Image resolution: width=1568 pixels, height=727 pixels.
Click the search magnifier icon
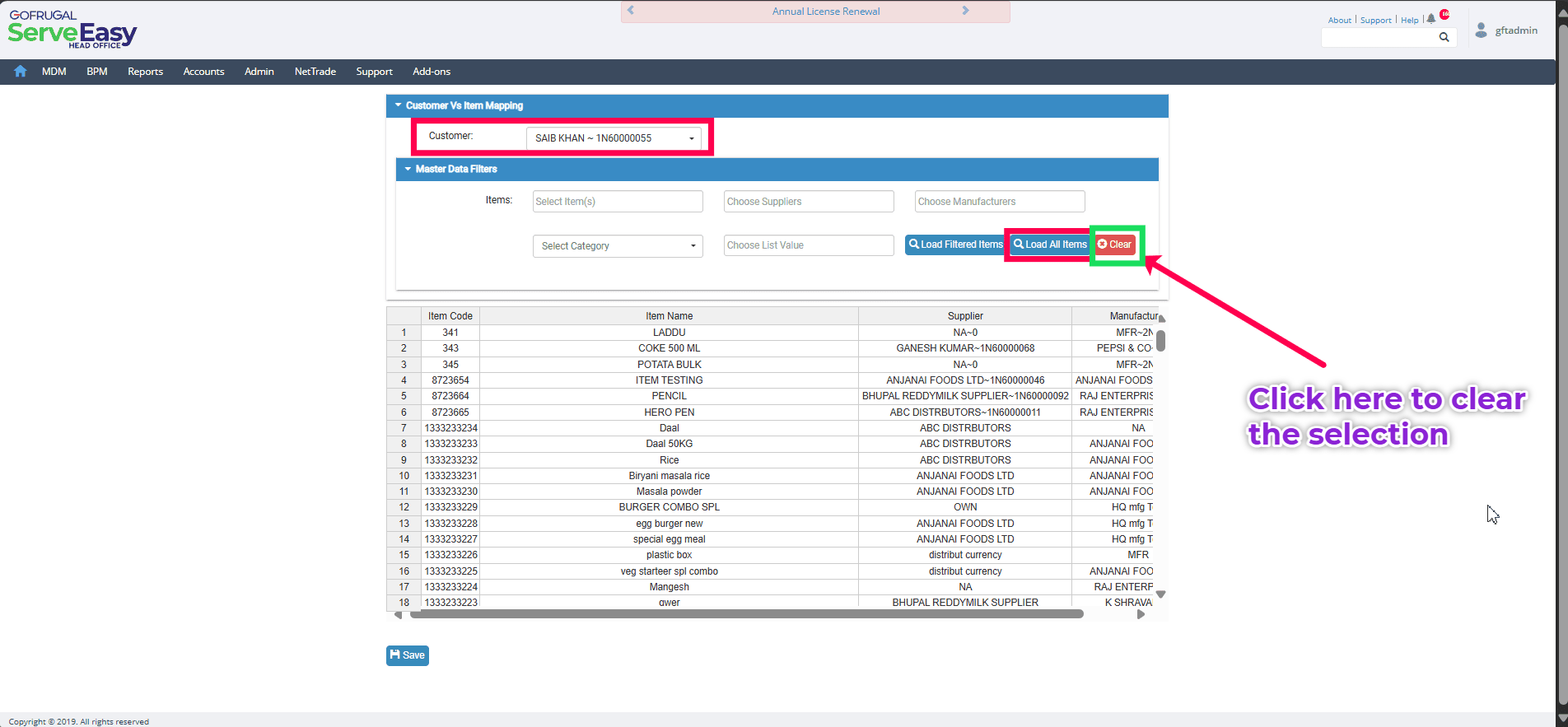point(1444,37)
